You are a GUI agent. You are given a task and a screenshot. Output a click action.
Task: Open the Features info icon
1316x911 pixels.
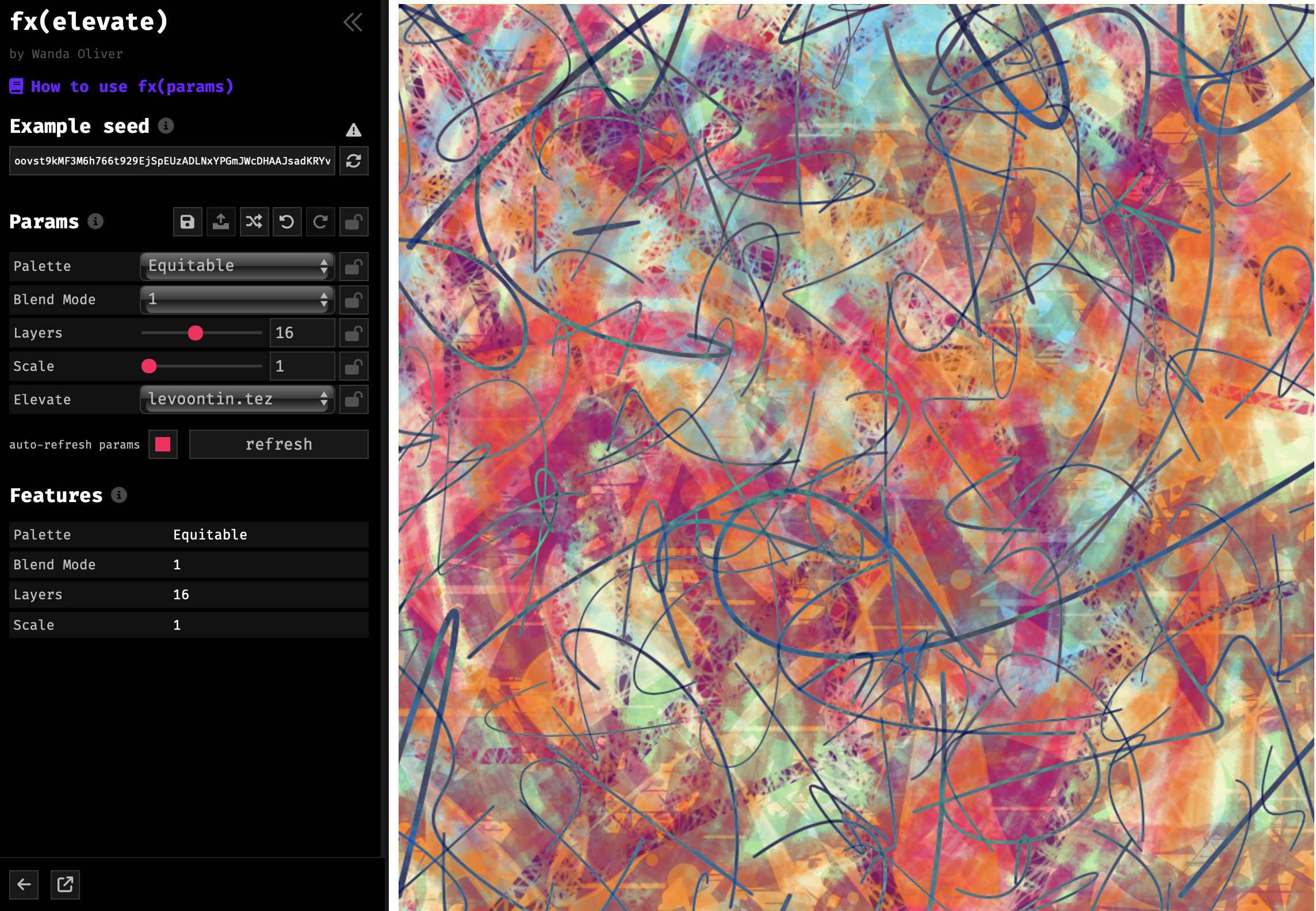pyautogui.click(x=119, y=495)
